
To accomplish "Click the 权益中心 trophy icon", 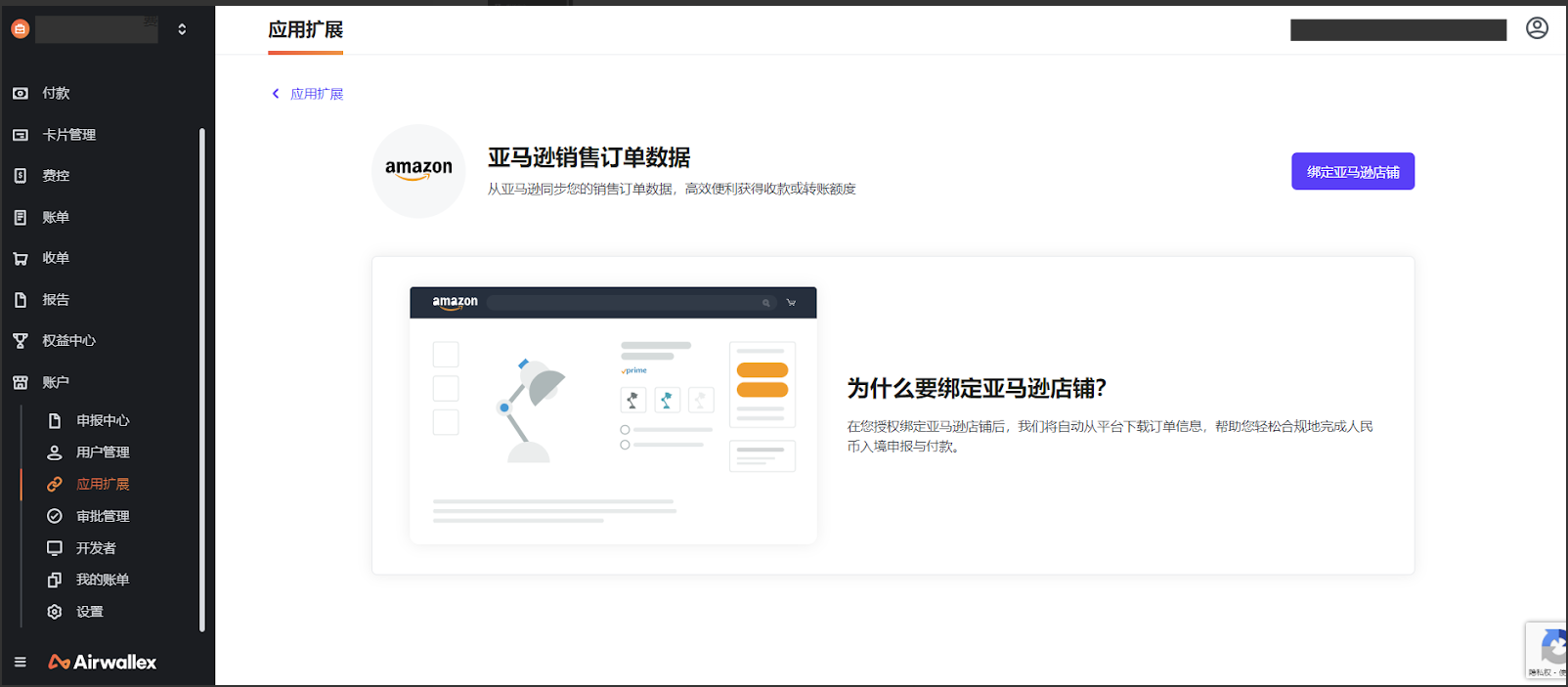I will (x=21, y=341).
